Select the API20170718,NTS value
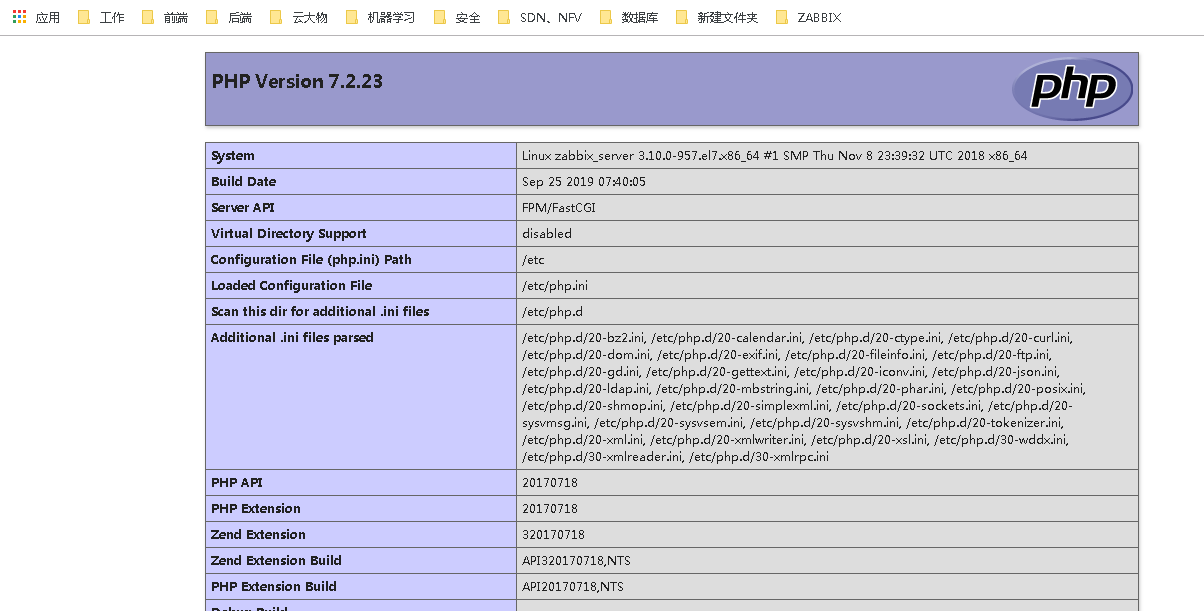 [573, 587]
